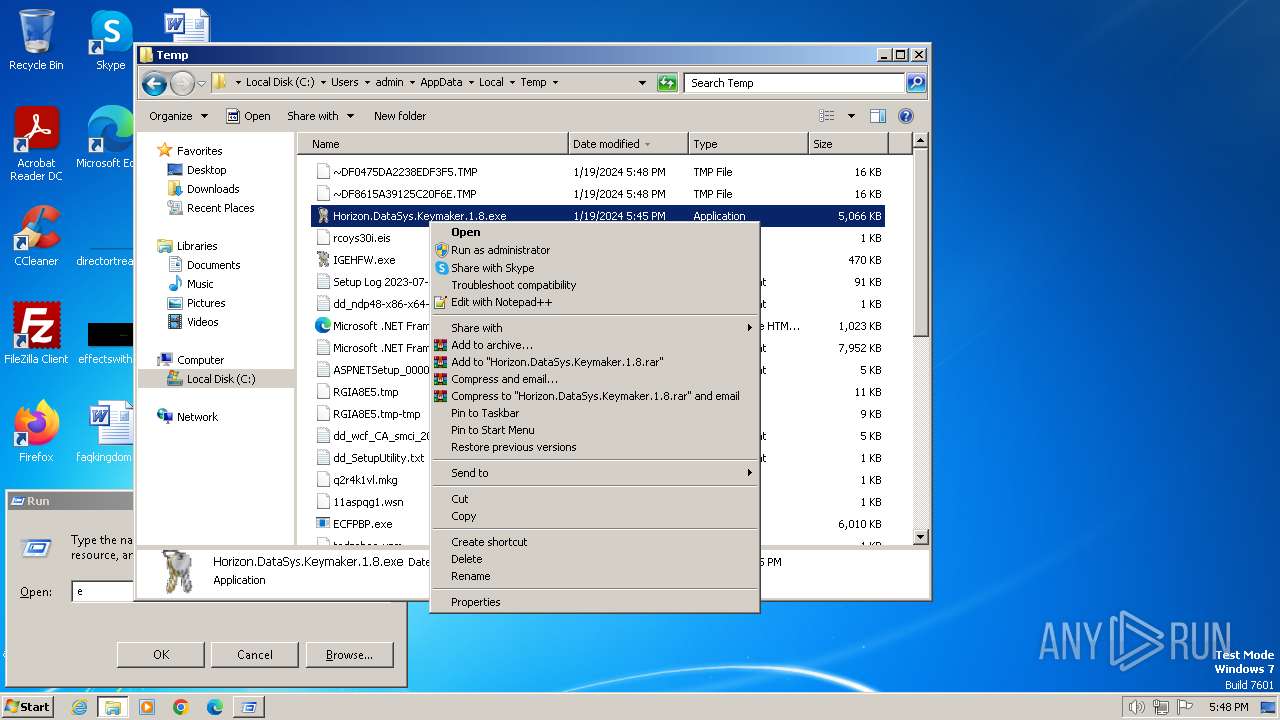Open Internet Explorer from taskbar
The image size is (1280, 720).
tap(79, 707)
